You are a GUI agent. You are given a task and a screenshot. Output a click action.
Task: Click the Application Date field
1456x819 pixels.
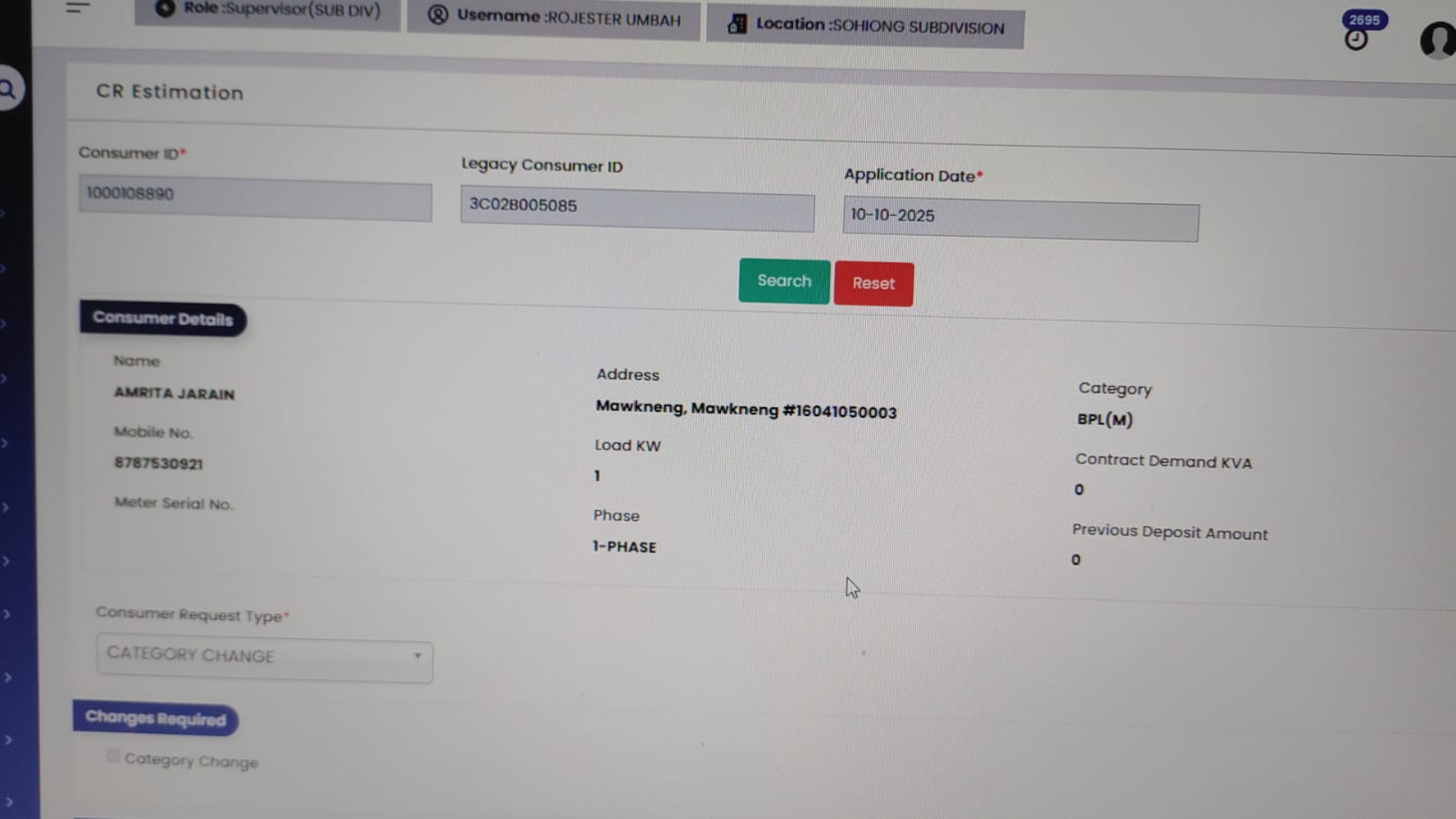[x=1021, y=219]
